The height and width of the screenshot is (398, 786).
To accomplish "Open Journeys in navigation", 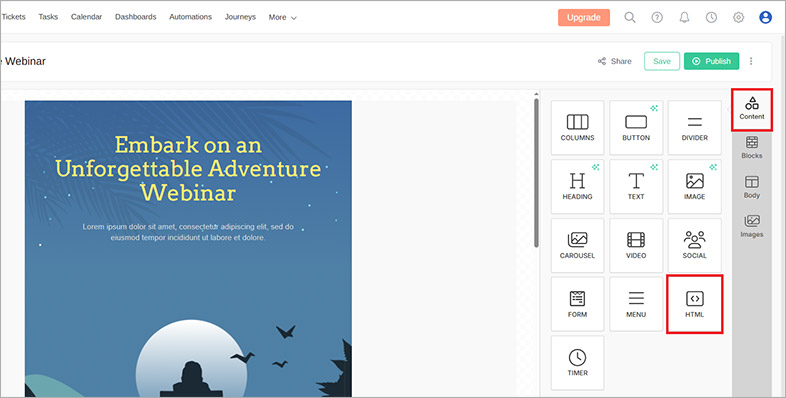I will (240, 17).
